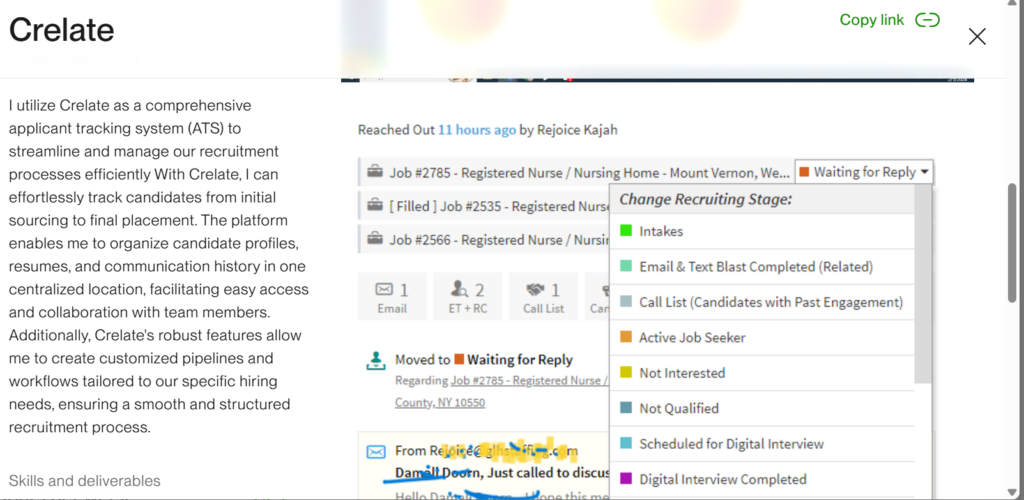
Task: Choose Active Job Seeker stage
Action: coord(761,337)
